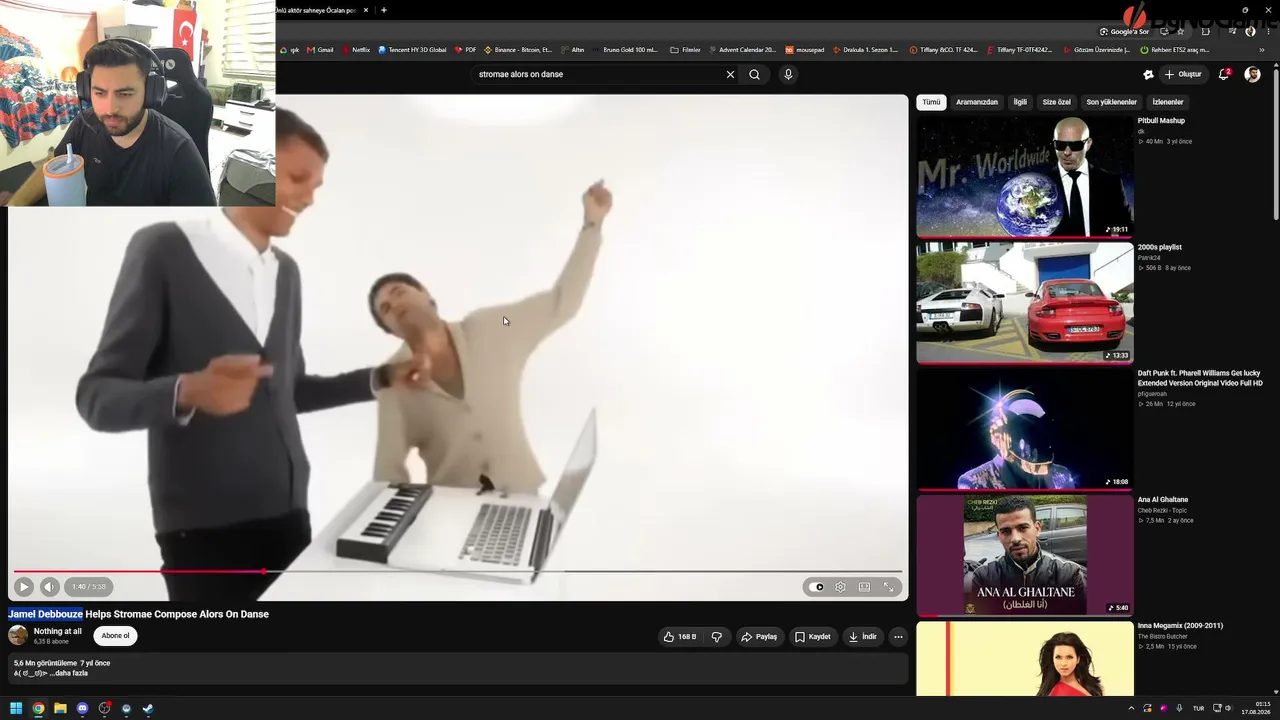This screenshot has height=720, width=1280.
Task: Open the Windows Start menu
Action: click(16, 709)
